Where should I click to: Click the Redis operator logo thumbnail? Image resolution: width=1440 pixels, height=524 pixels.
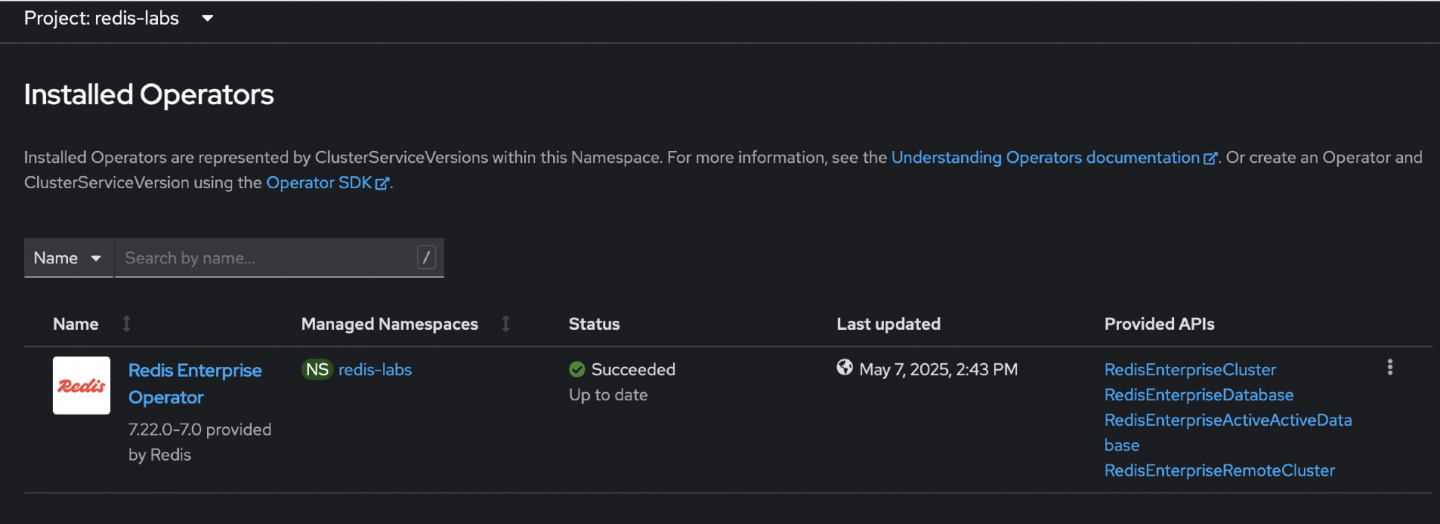click(x=81, y=385)
